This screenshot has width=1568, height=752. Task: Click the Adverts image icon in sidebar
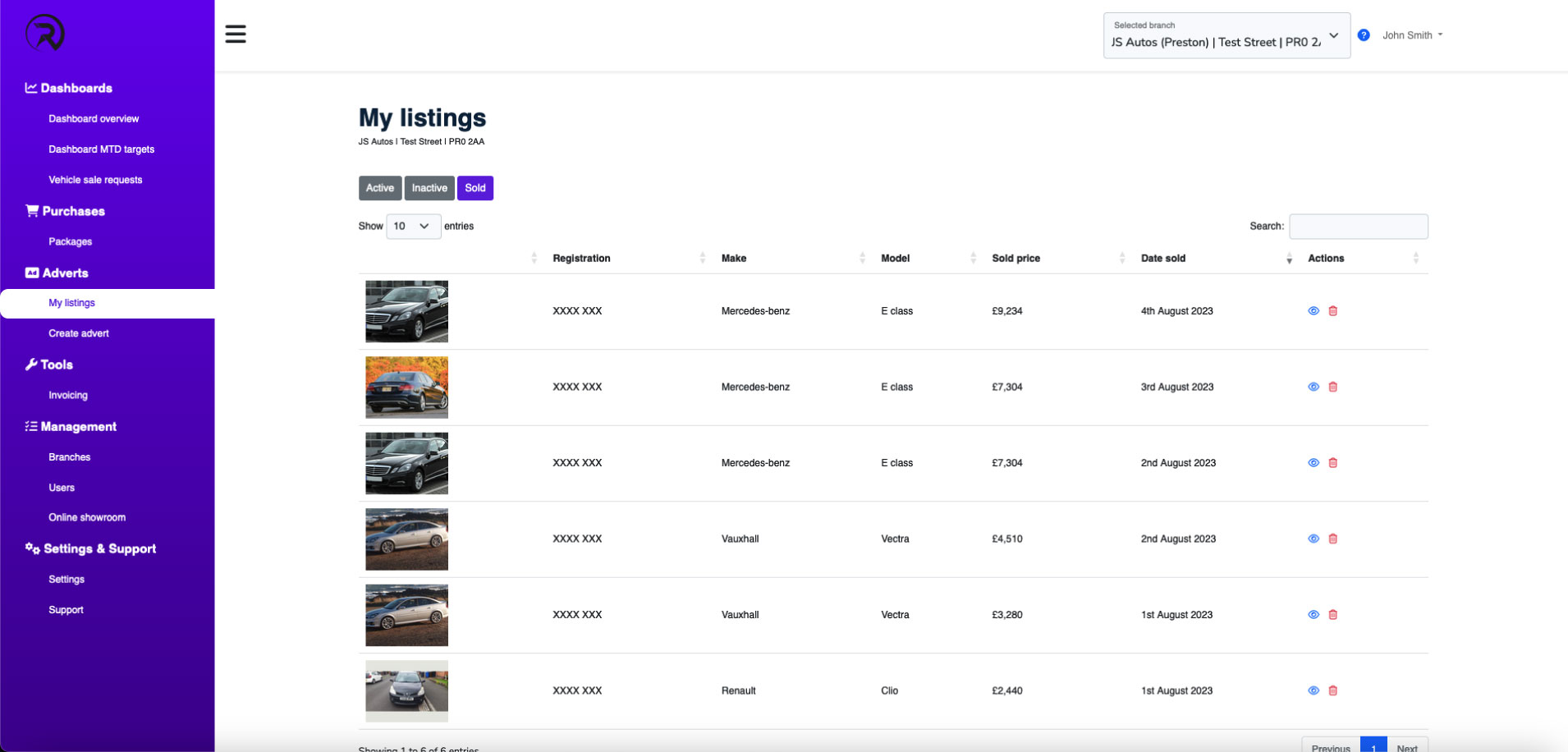click(x=32, y=273)
